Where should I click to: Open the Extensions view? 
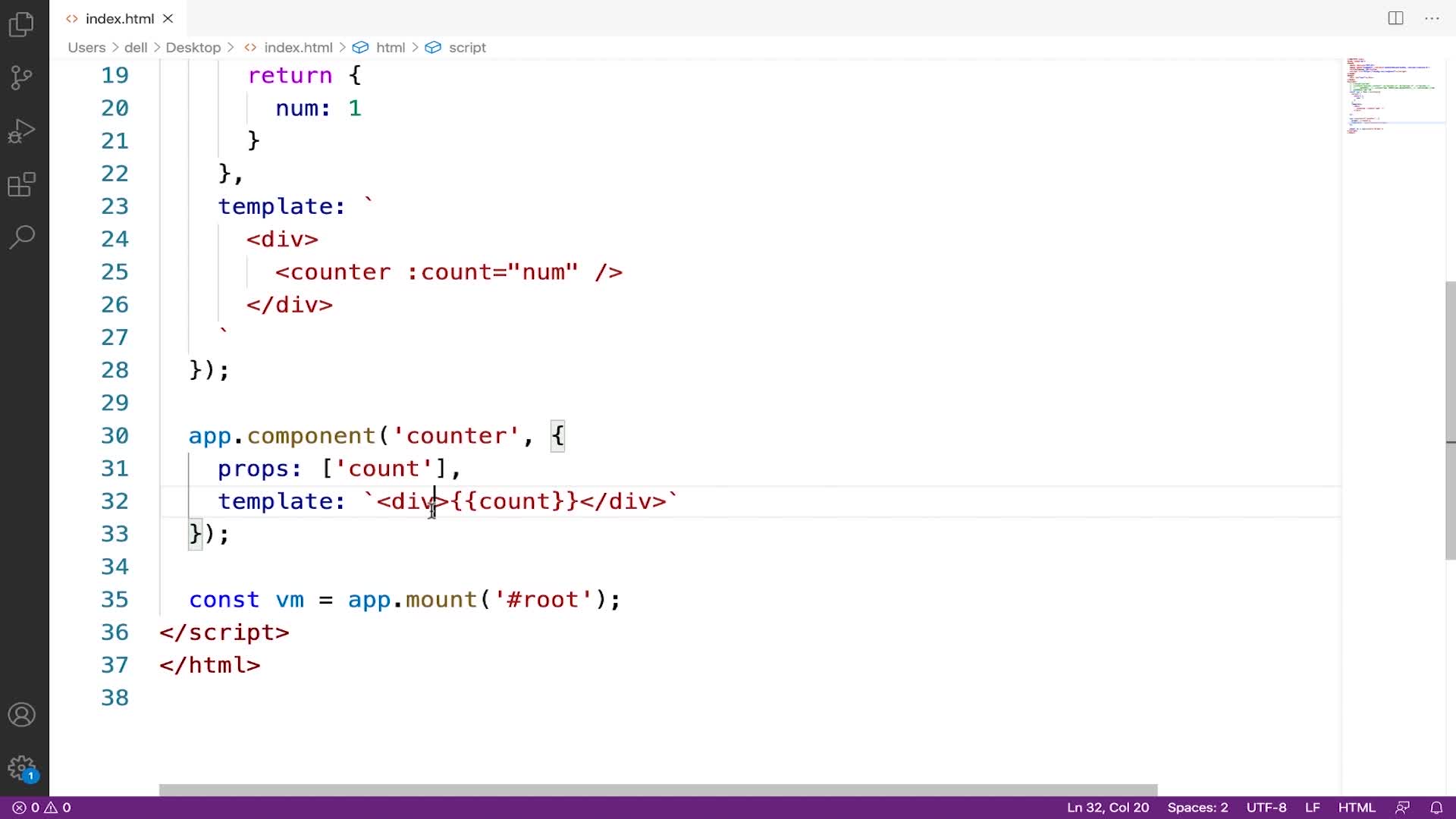click(22, 184)
